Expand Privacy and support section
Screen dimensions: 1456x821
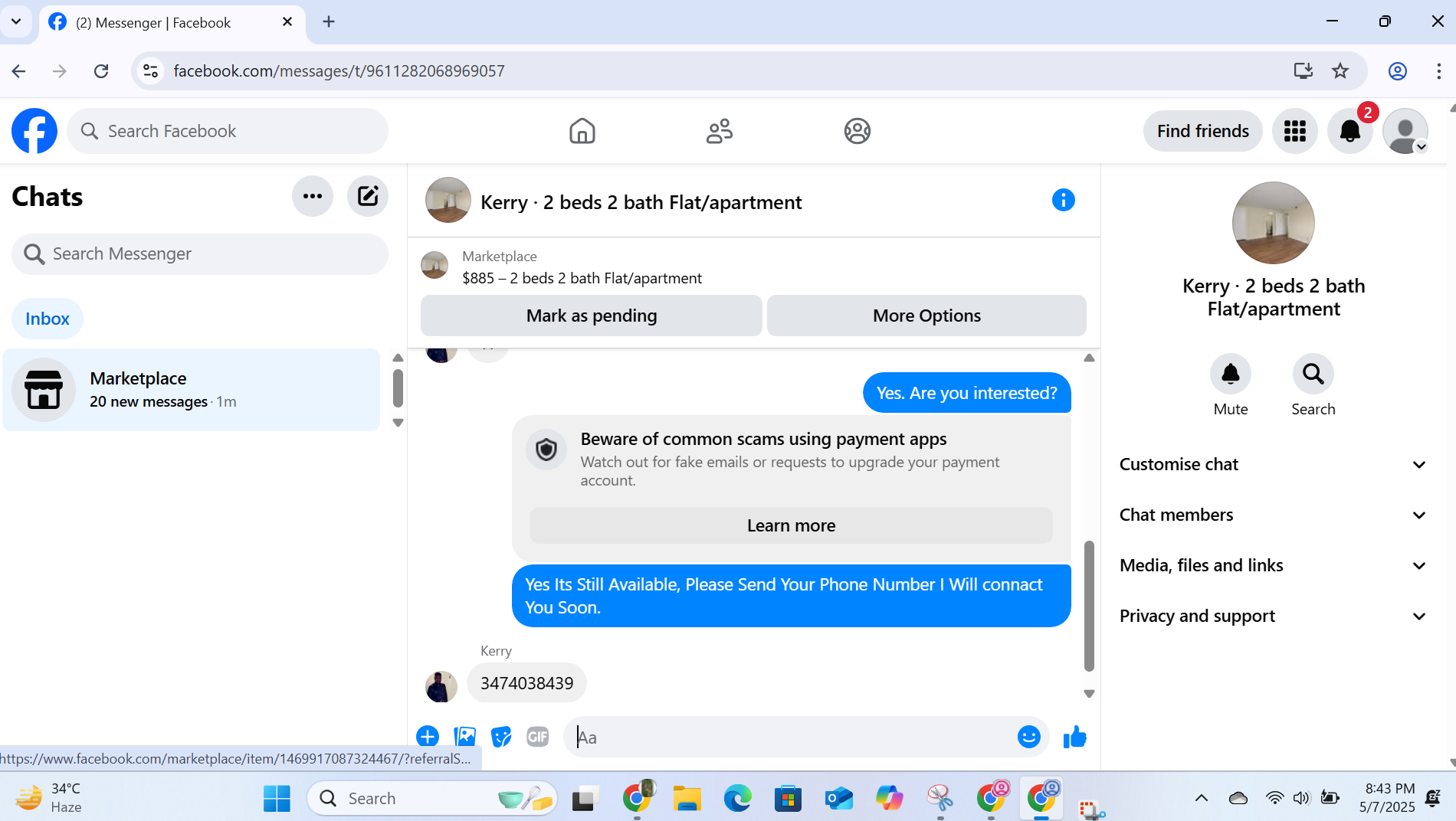[x=1274, y=616]
